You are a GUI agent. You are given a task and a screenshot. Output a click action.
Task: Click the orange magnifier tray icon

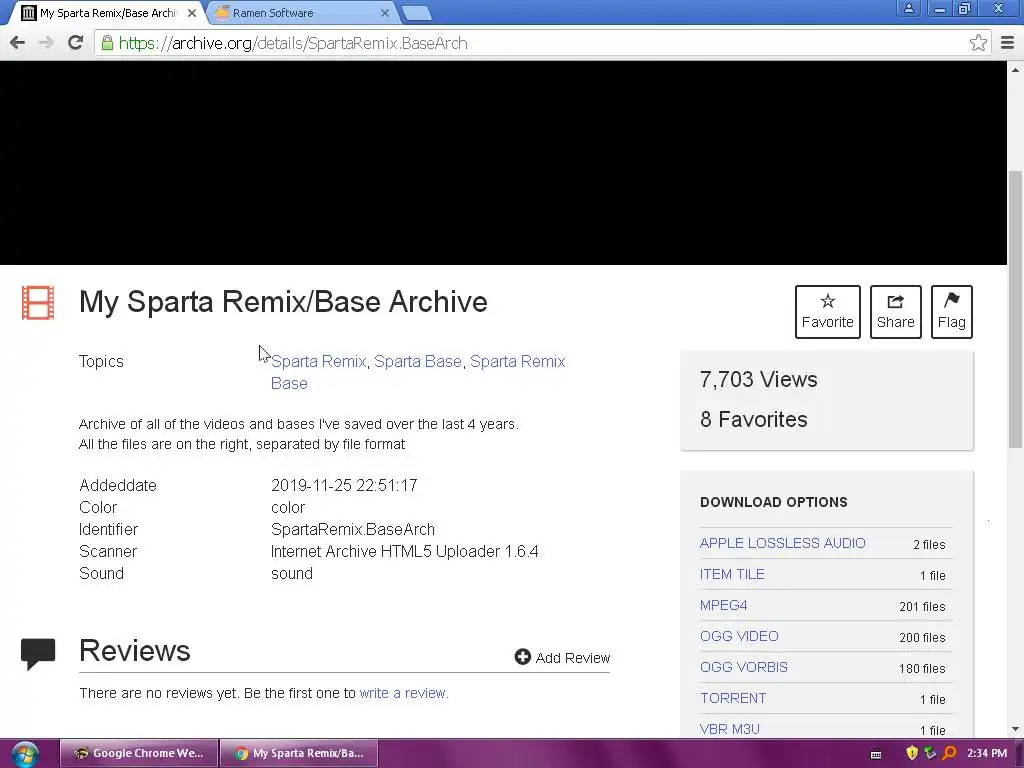tap(950, 753)
